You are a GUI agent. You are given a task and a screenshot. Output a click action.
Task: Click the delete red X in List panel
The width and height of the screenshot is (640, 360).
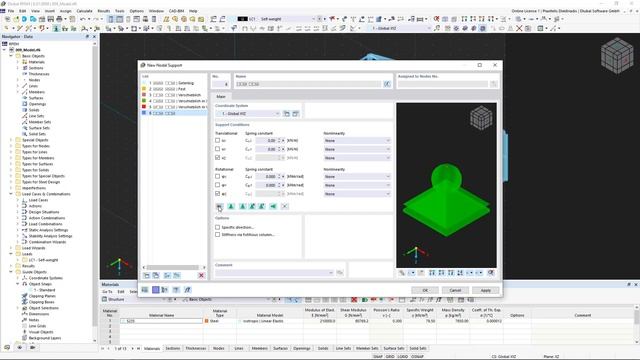pos(201,276)
